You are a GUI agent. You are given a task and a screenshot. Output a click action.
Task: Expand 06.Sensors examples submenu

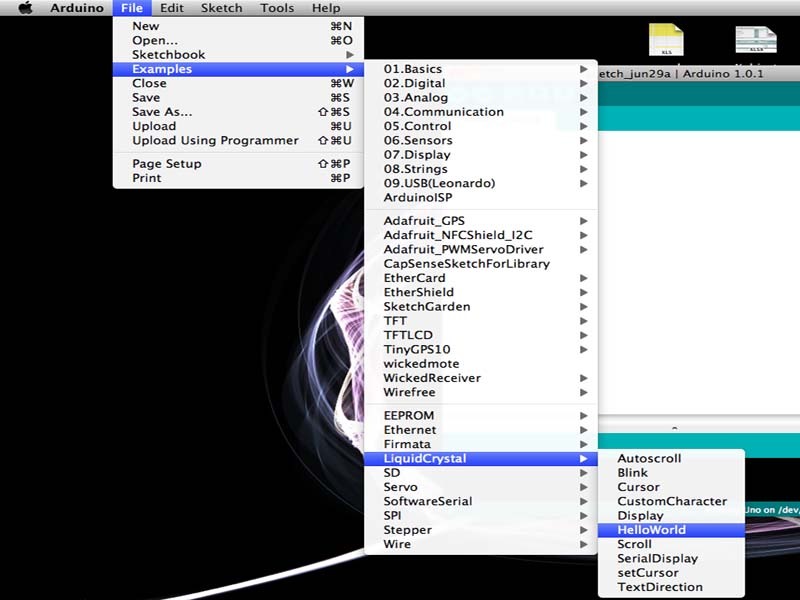tap(481, 140)
